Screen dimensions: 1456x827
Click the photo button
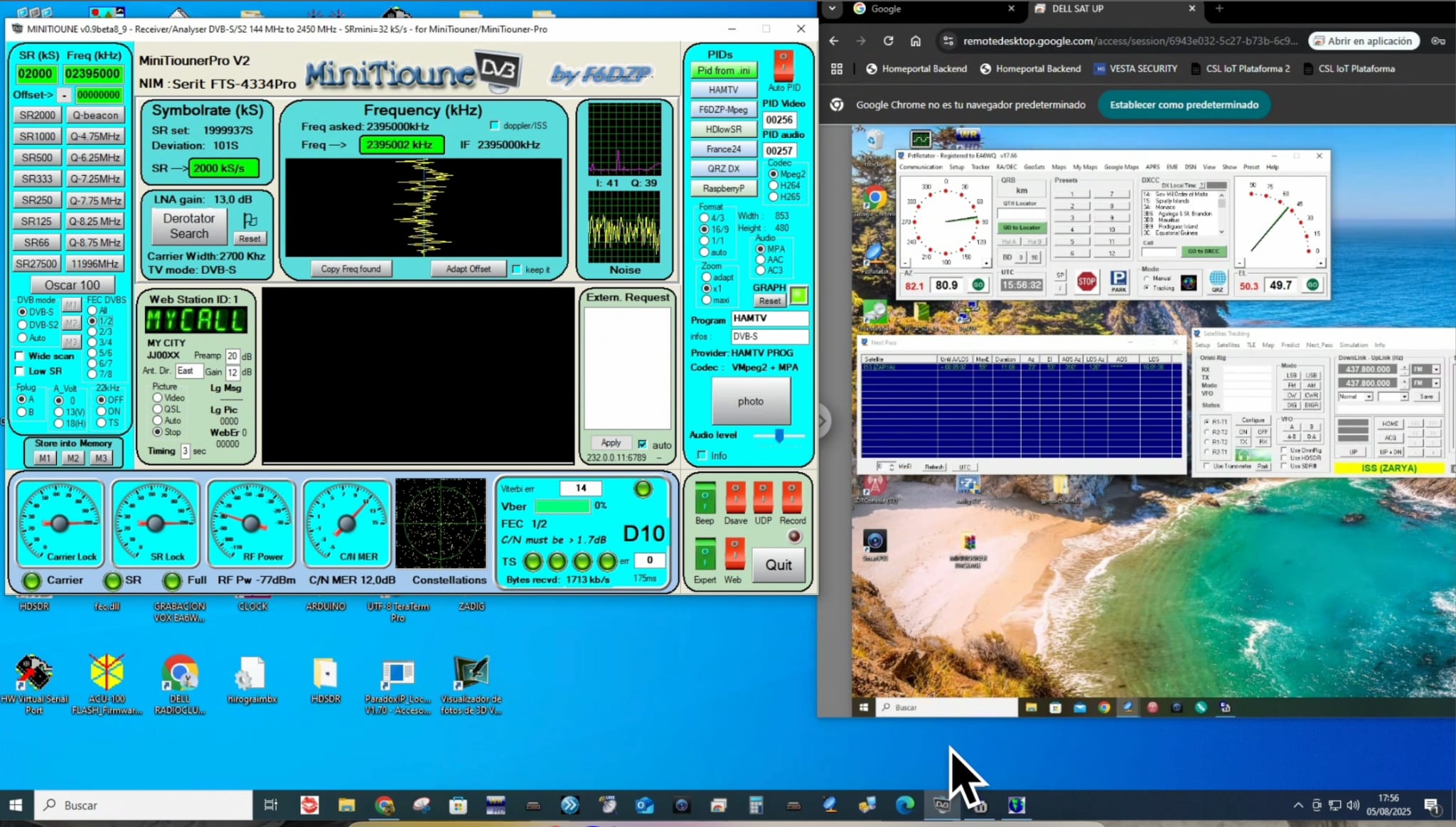[751, 401]
